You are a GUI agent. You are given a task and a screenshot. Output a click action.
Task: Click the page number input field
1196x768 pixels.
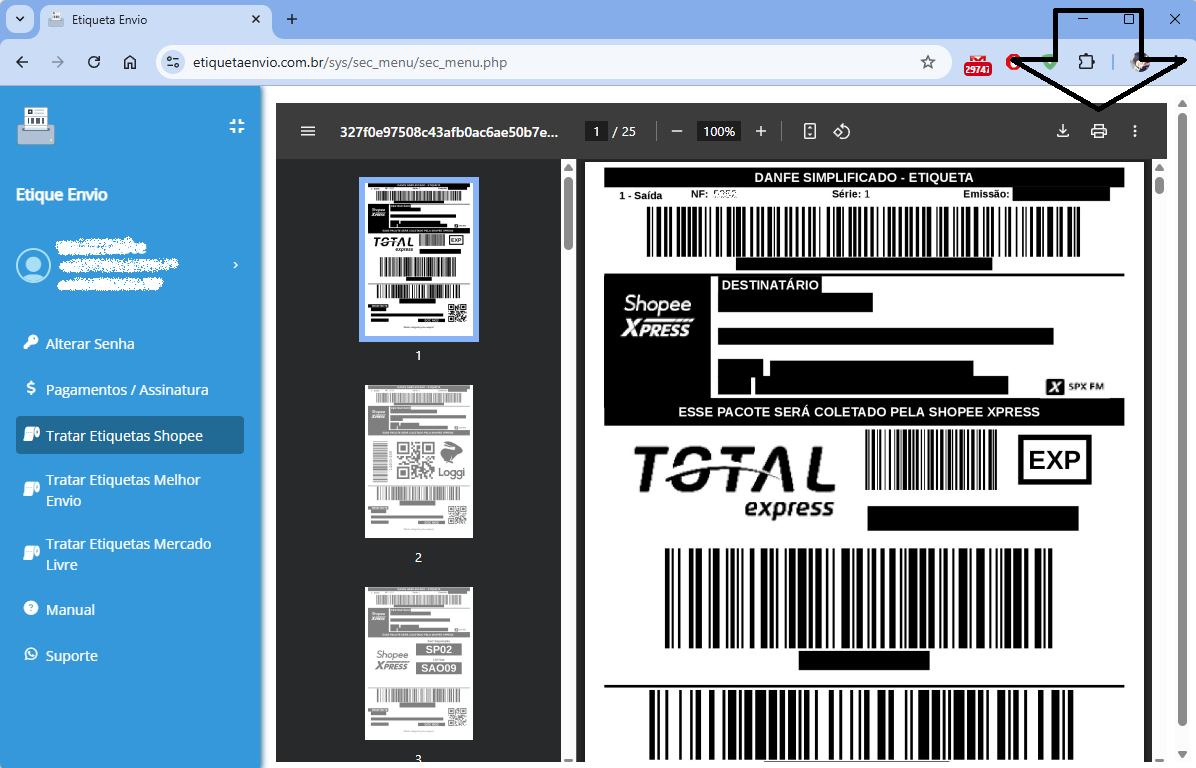tap(596, 131)
